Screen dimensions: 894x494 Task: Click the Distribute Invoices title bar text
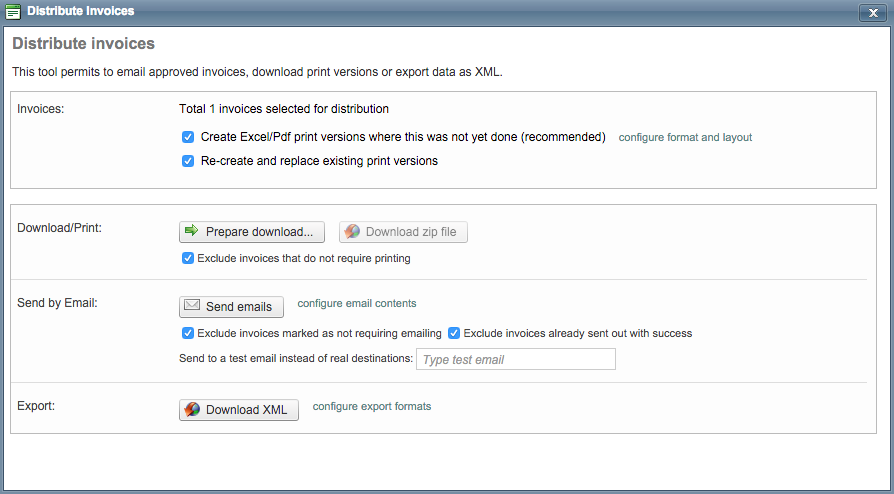tap(81, 11)
